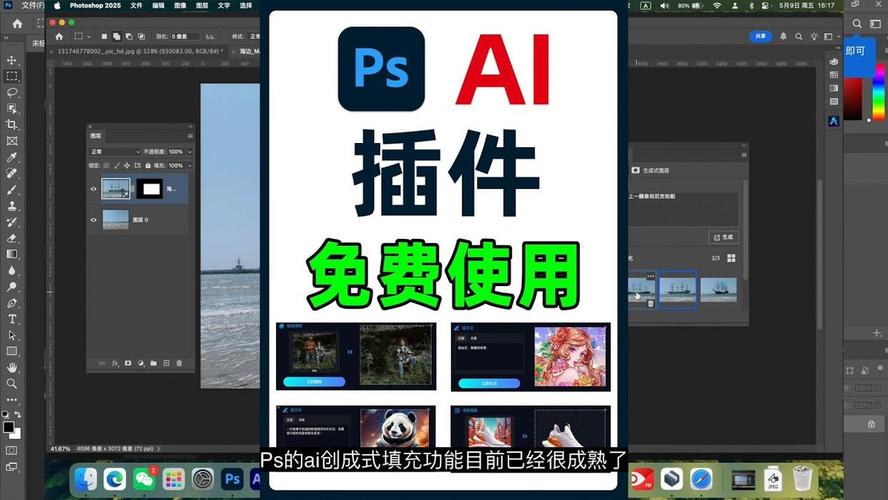Select the white layer mask thumbnail
Image resolution: width=888 pixels, height=500 pixels.
pos(151,189)
